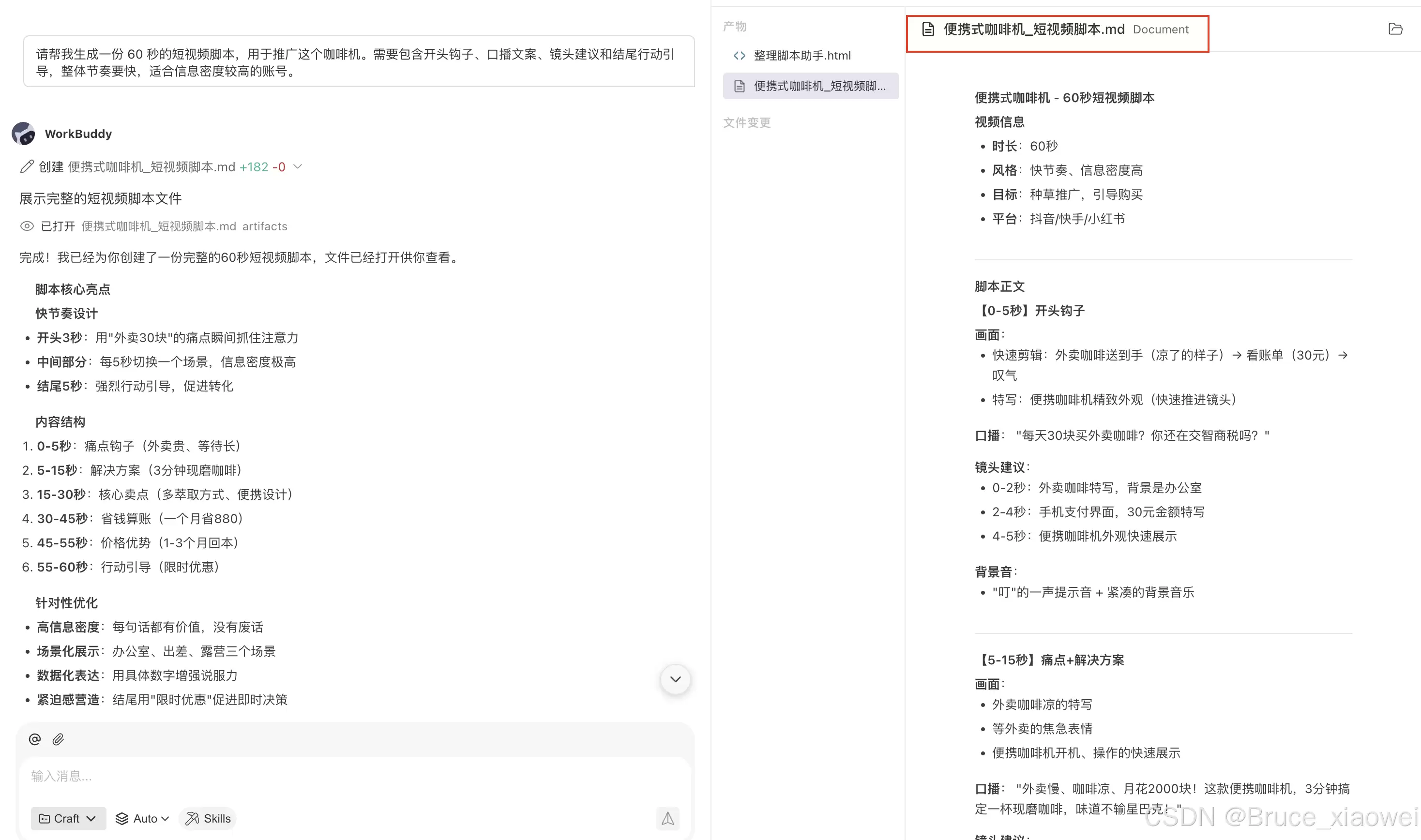
Task: Click the document icon in preview header
Action: [928, 30]
